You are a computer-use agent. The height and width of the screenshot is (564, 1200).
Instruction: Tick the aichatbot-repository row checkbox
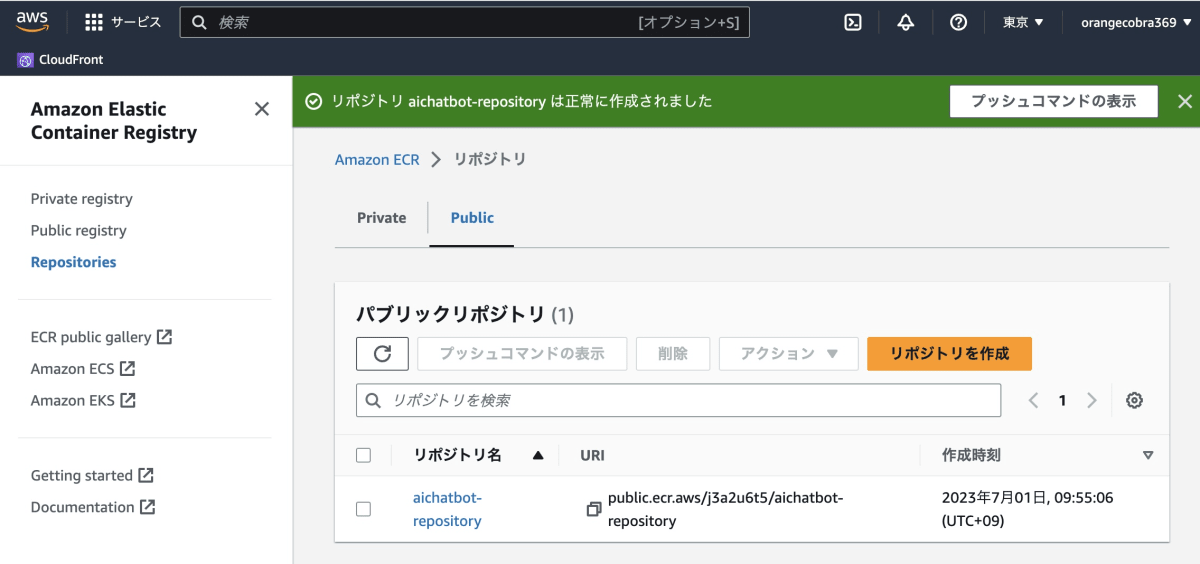(363, 509)
